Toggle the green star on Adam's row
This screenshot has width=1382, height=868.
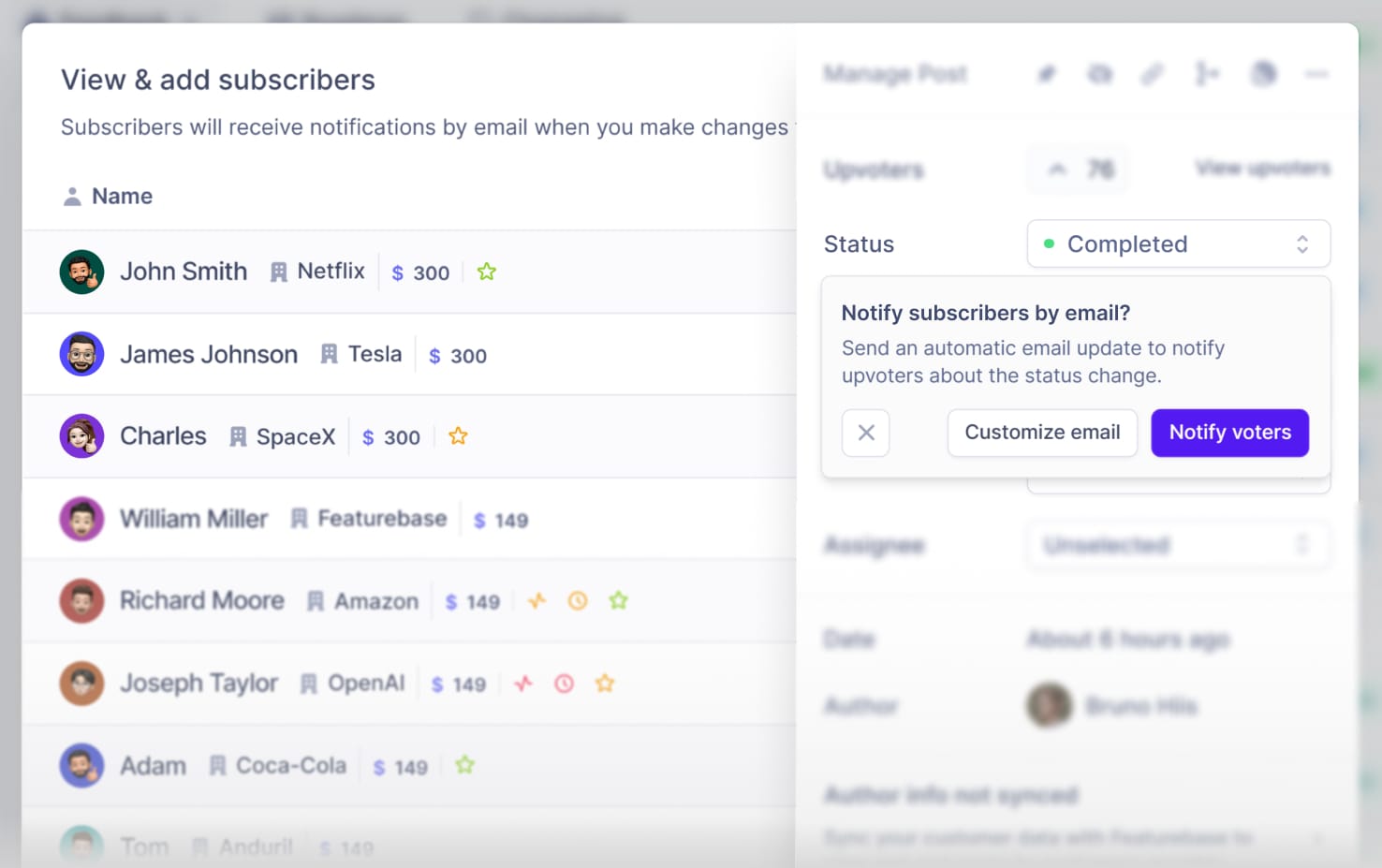tap(464, 765)
